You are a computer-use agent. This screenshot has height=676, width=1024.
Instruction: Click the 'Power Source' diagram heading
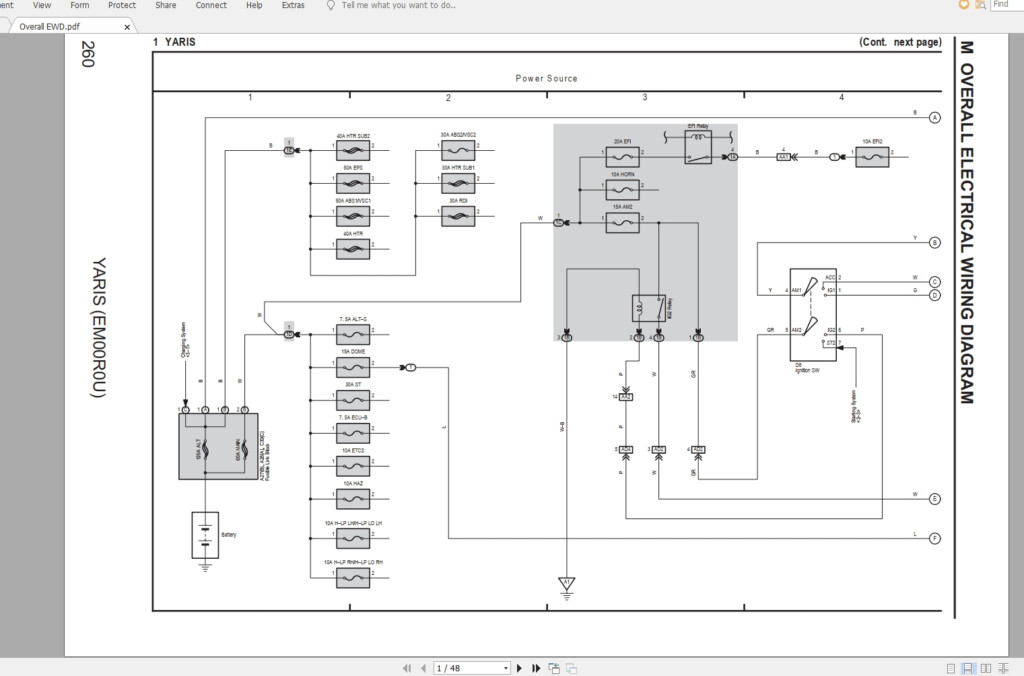click(547, 78)
